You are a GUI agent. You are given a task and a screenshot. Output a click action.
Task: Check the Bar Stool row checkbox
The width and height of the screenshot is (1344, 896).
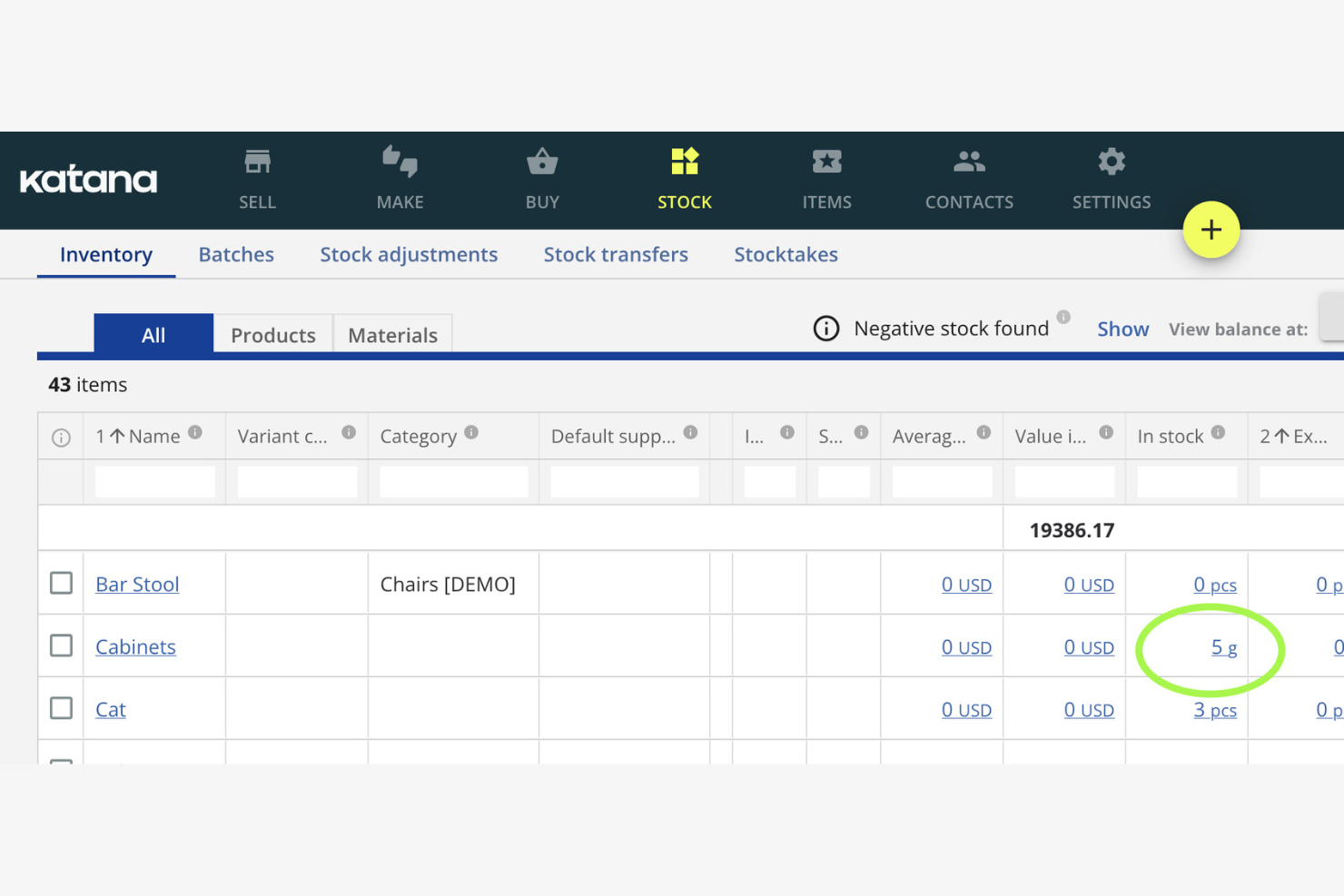click(x=61, y=583)
